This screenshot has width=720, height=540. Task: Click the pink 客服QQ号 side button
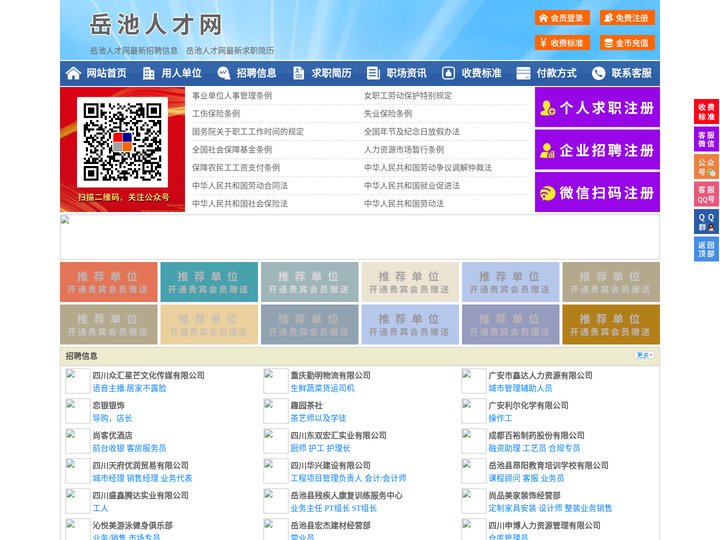click(x=706, y=194)
